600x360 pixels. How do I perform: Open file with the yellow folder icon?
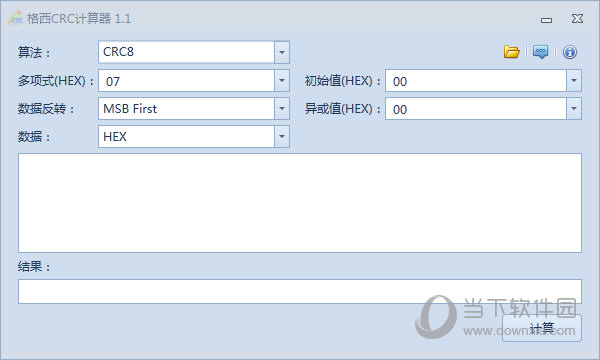512,52
